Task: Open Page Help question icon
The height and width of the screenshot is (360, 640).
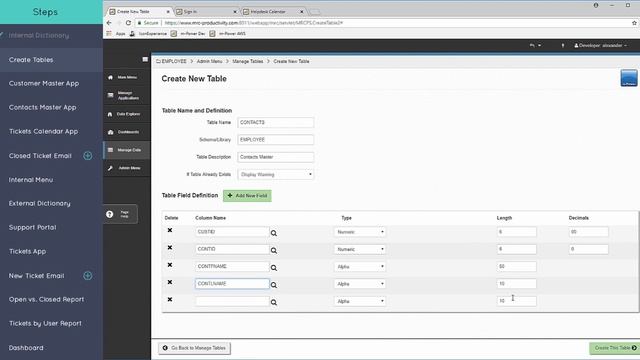Action: (x=109, y=214)
